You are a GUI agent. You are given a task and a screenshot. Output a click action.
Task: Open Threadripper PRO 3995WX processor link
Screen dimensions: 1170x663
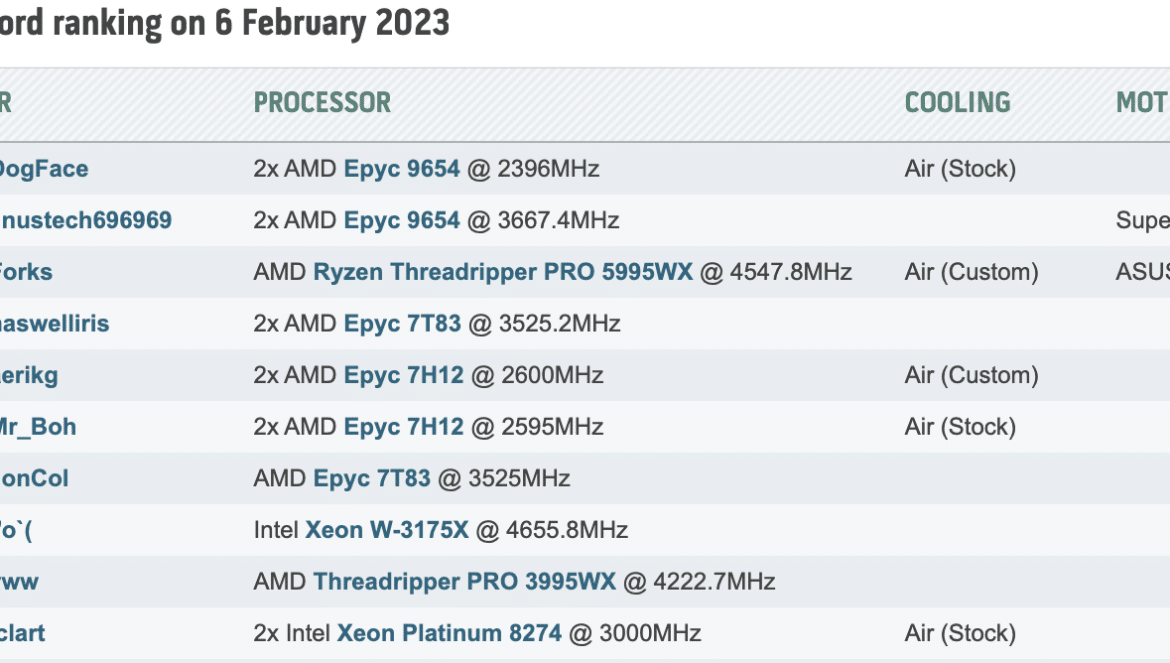point(464,582)
